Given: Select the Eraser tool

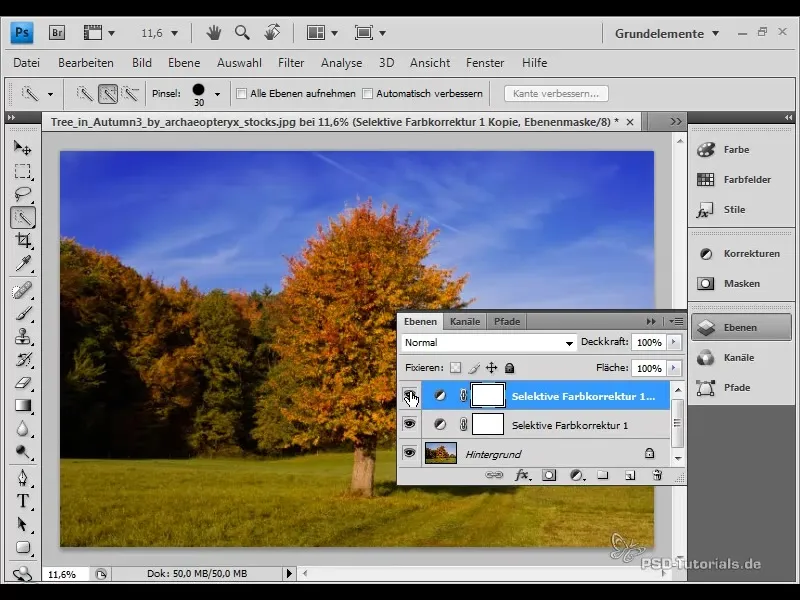Looking at the screenshot, I should pyautogui.click(x=22, y=383).
